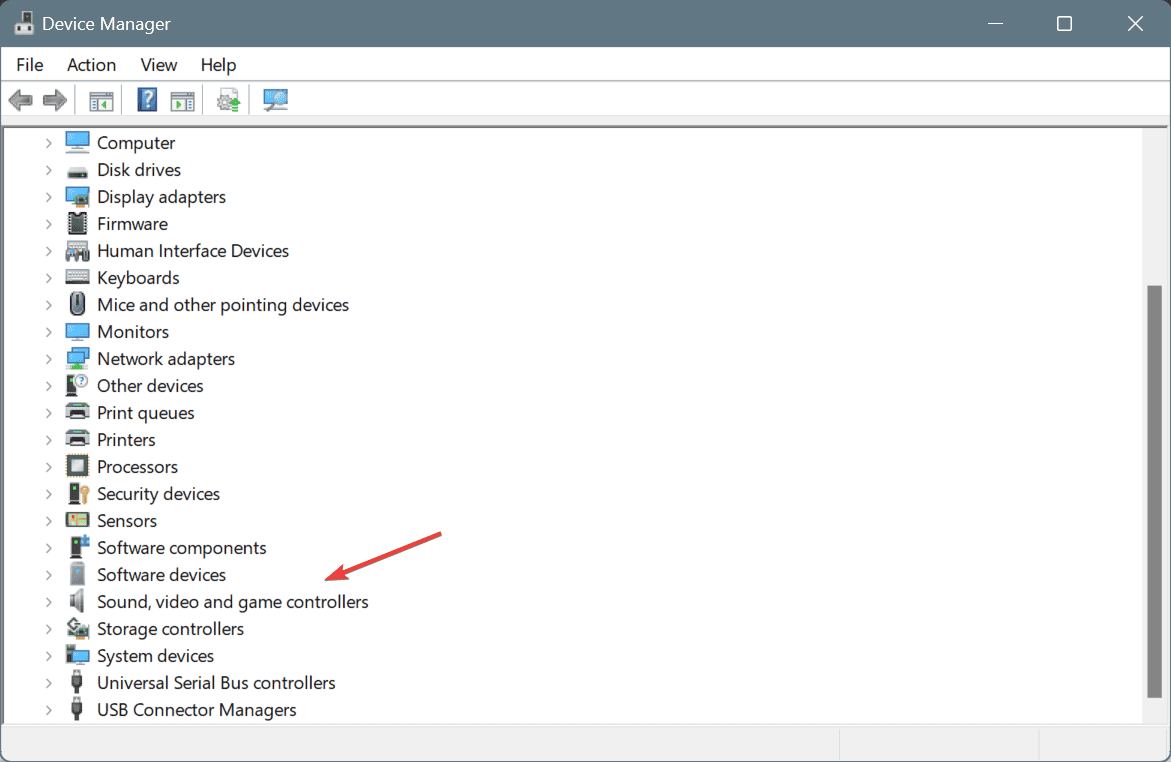1171x762 pixels.
Task: Click the Software components puzzle icon
Action: coord(78,548)
